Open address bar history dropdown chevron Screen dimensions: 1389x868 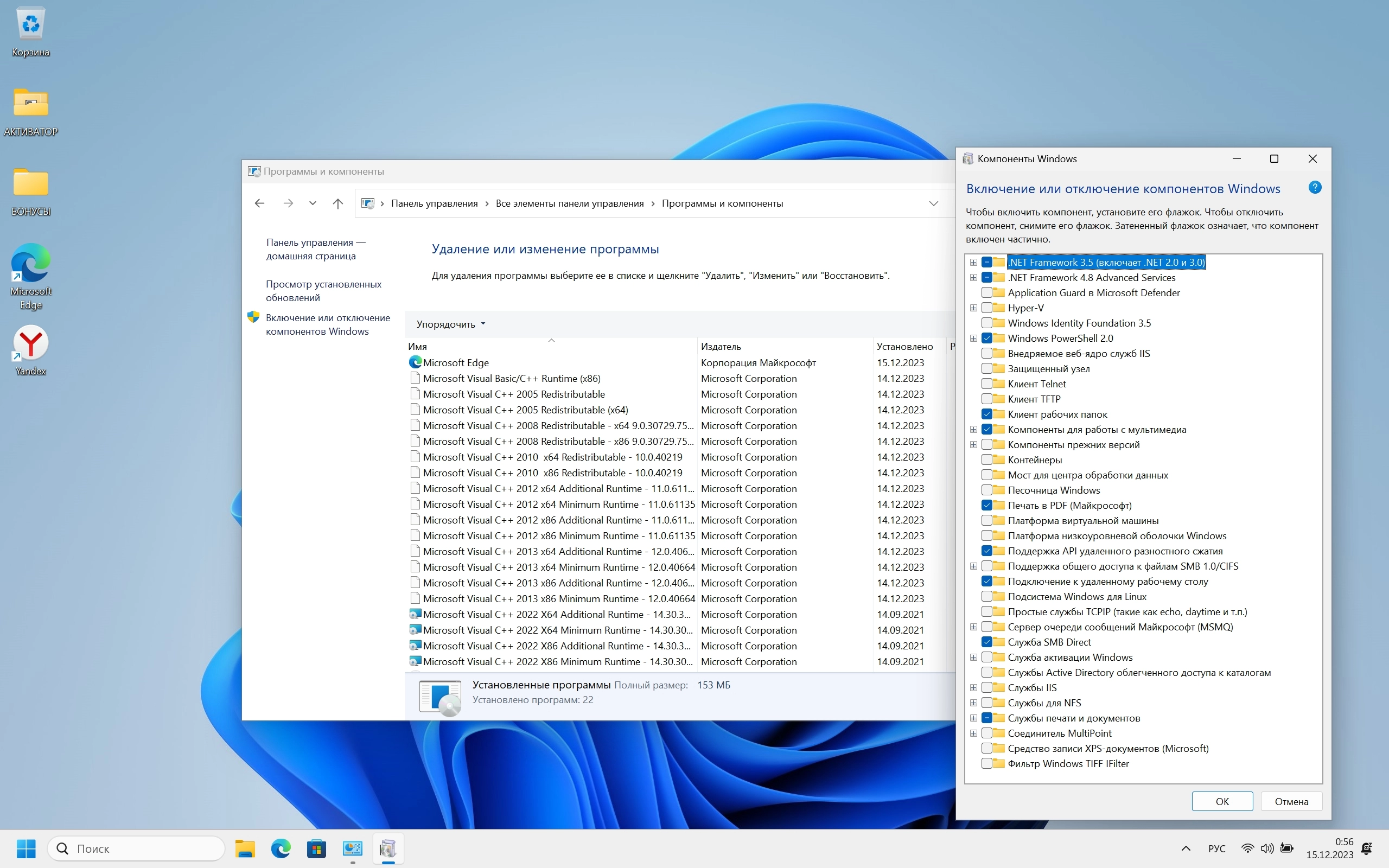pos(933,203)
